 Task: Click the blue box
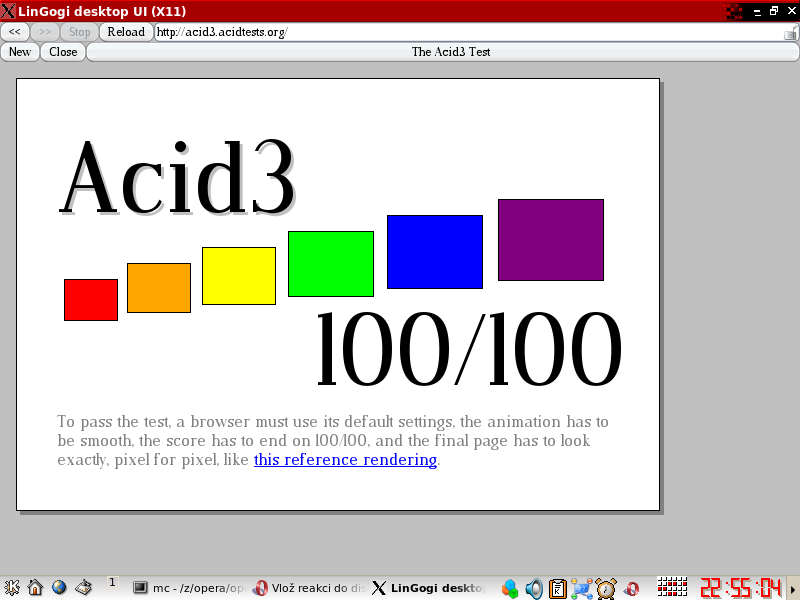point(435,252)
